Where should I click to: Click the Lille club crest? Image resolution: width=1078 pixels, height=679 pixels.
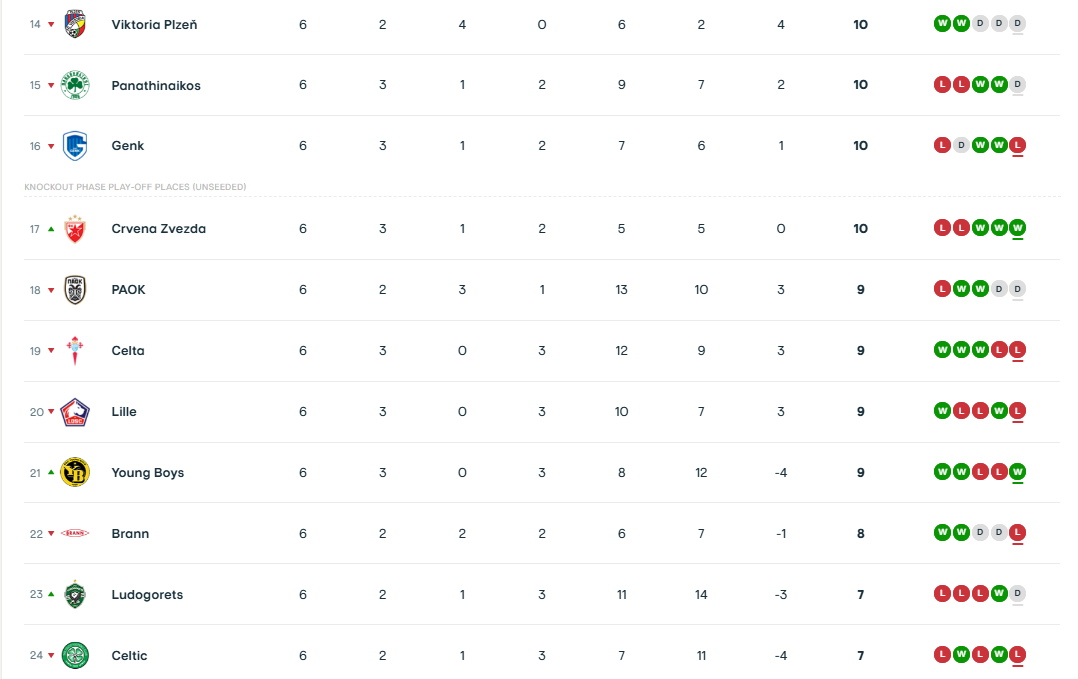click(x=75, y=412)
